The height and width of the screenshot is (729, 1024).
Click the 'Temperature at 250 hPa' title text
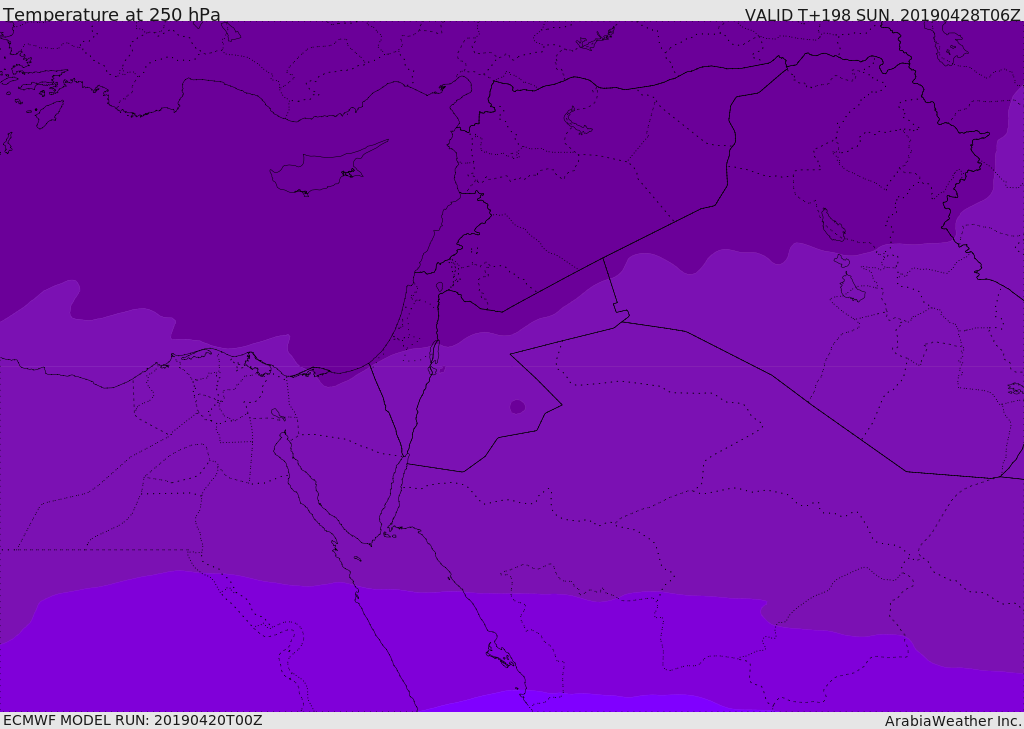point(112,14)
